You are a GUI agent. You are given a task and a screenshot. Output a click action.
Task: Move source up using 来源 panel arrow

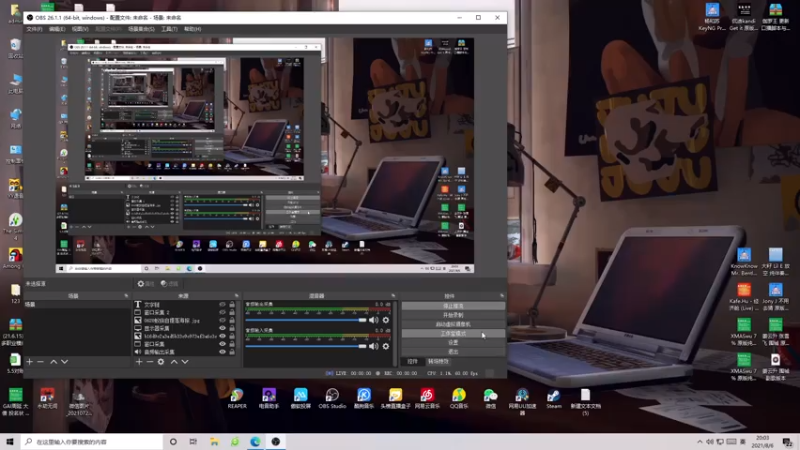[174, 362]
